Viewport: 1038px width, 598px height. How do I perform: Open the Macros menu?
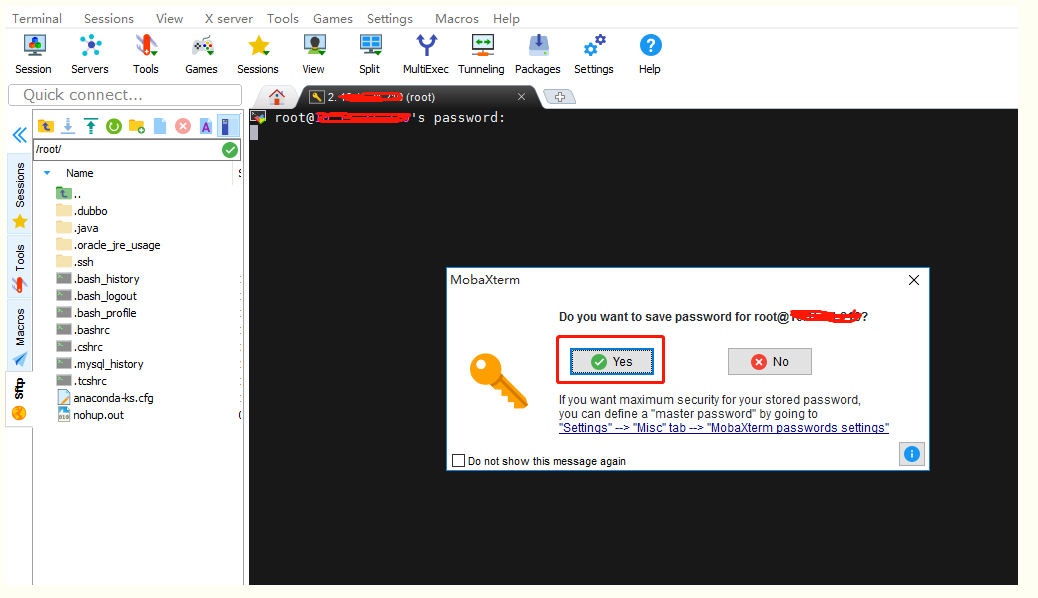pyautogui.click(x=457, y=19)
